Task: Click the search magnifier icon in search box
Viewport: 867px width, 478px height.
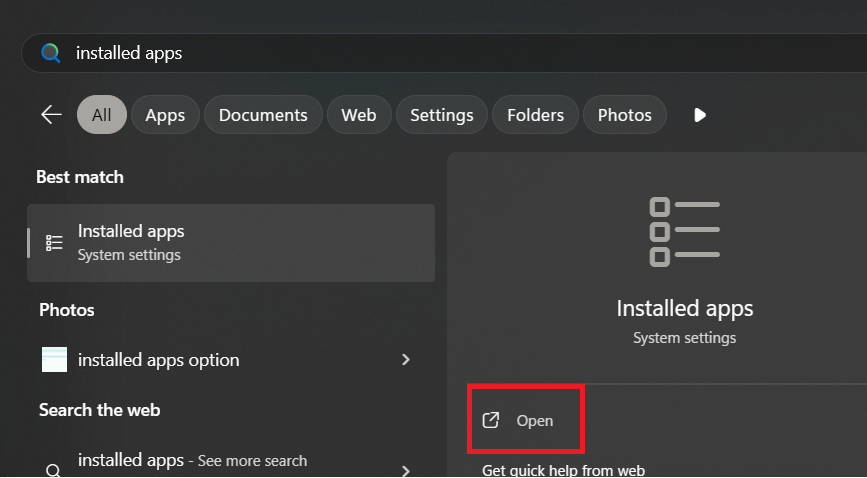Action: [50, 53]
